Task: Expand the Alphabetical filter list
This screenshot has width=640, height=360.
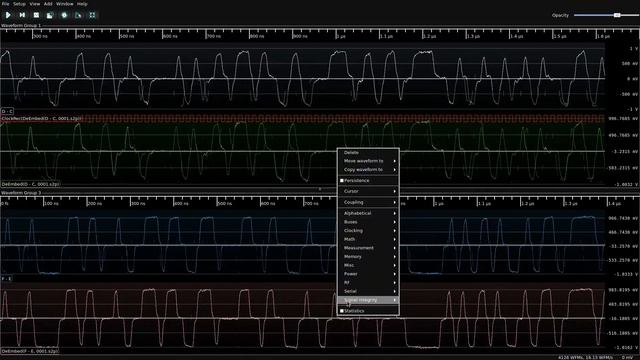Action: [368, 213]
